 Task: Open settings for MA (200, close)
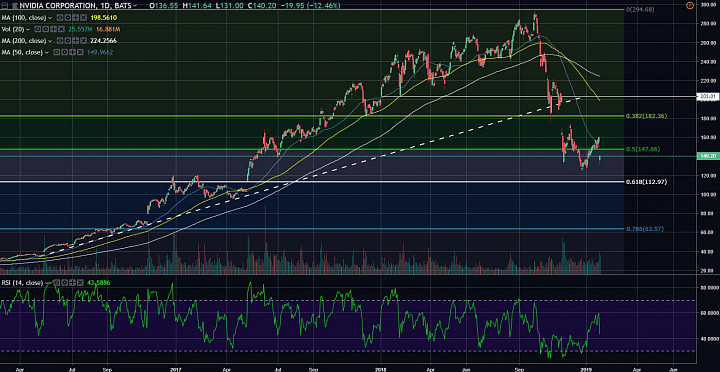pos(68,40)
